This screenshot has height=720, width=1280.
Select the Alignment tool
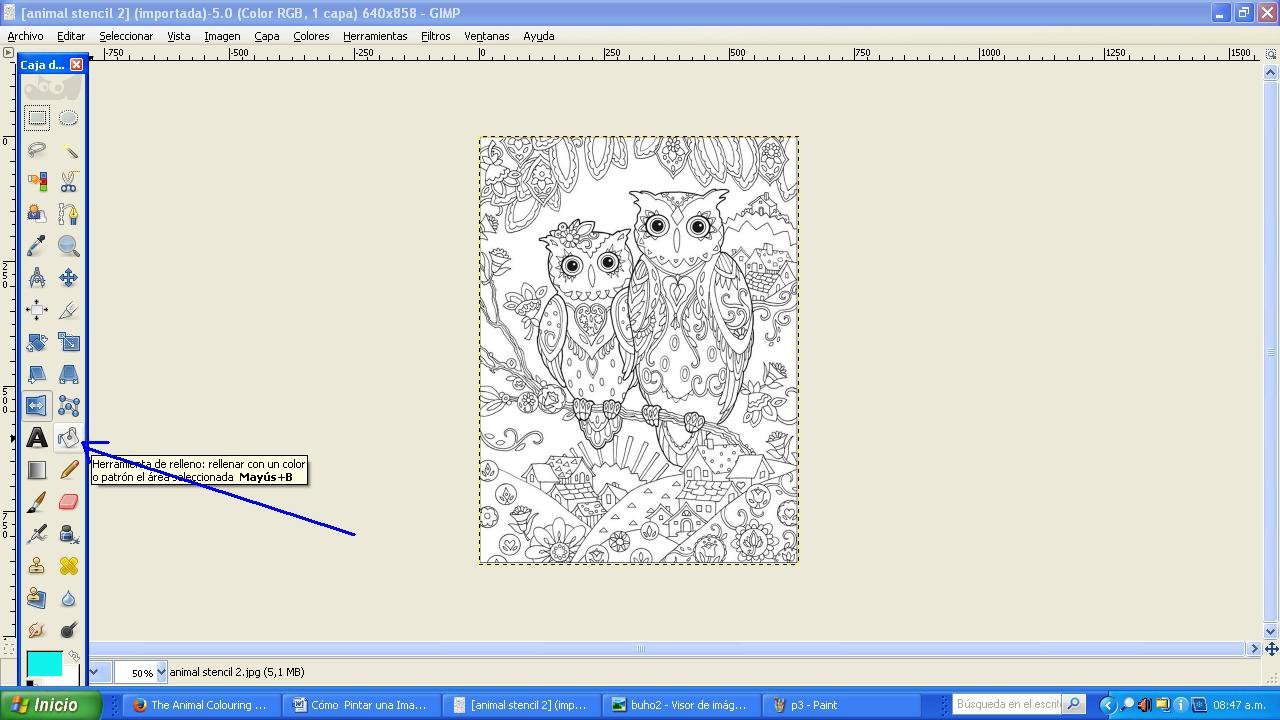[x=37, y=310]
